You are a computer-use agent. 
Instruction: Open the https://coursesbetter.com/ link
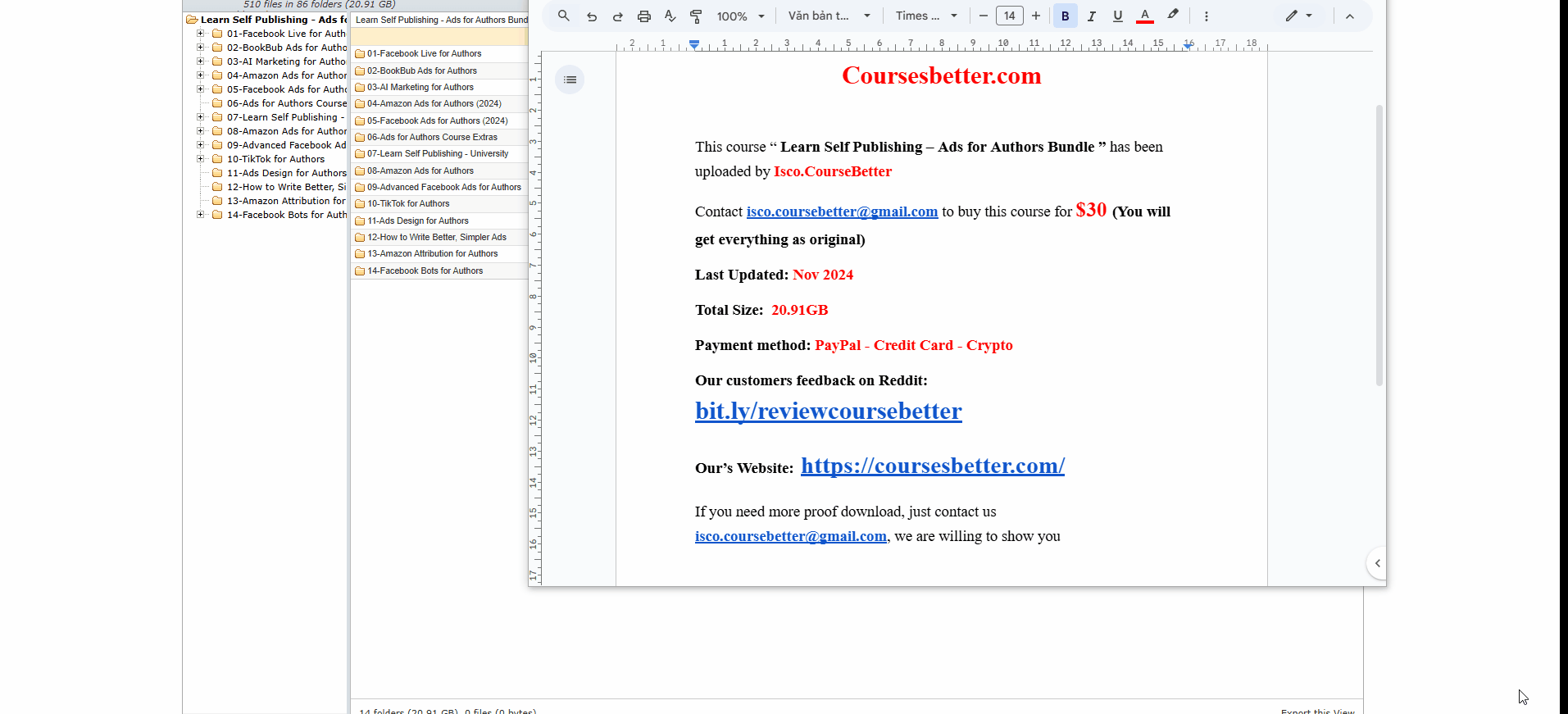tap(933, 466)
